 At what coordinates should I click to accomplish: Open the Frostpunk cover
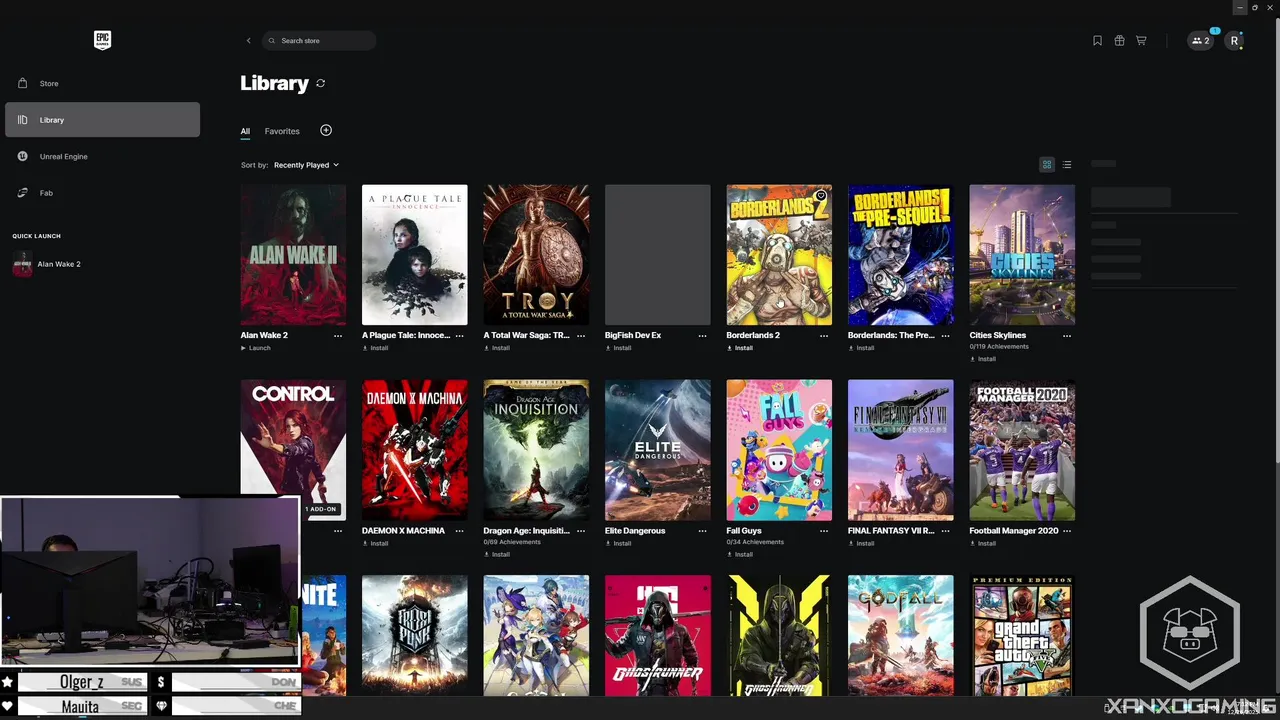(x=414, y=635)
